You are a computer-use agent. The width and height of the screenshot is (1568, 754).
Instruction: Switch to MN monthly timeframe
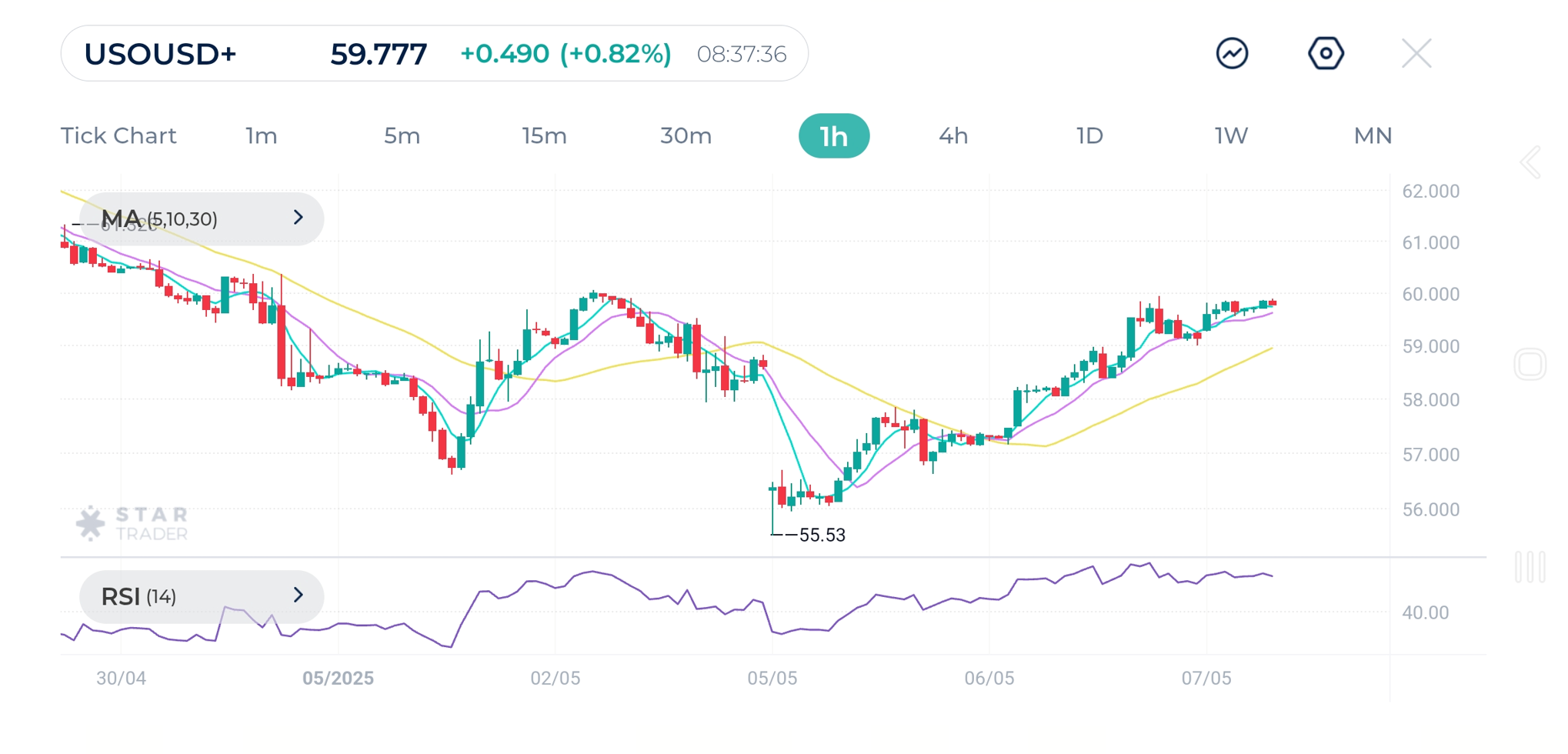(1373, 136)
